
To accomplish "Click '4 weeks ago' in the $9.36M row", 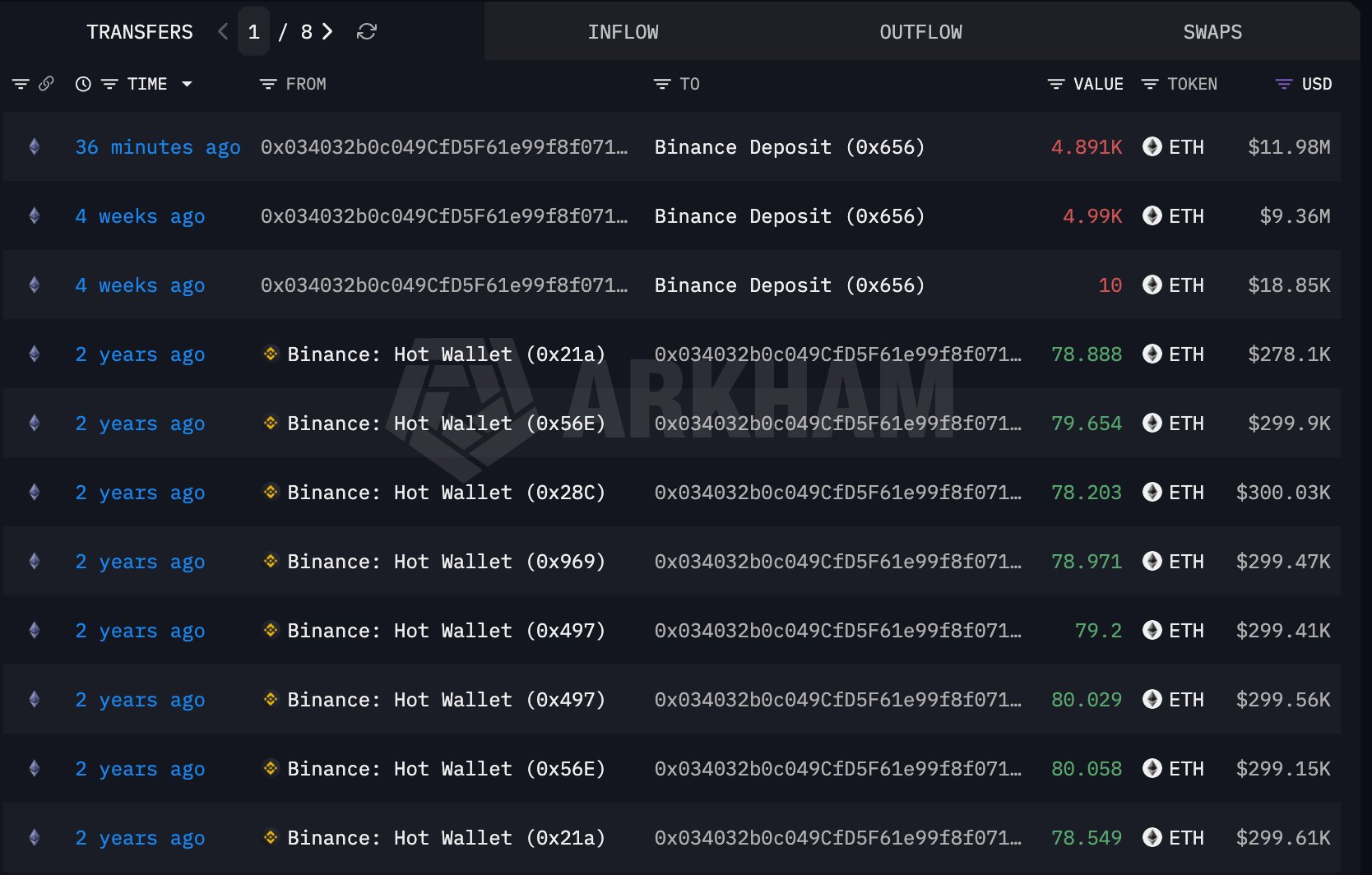I will [140, 216].
